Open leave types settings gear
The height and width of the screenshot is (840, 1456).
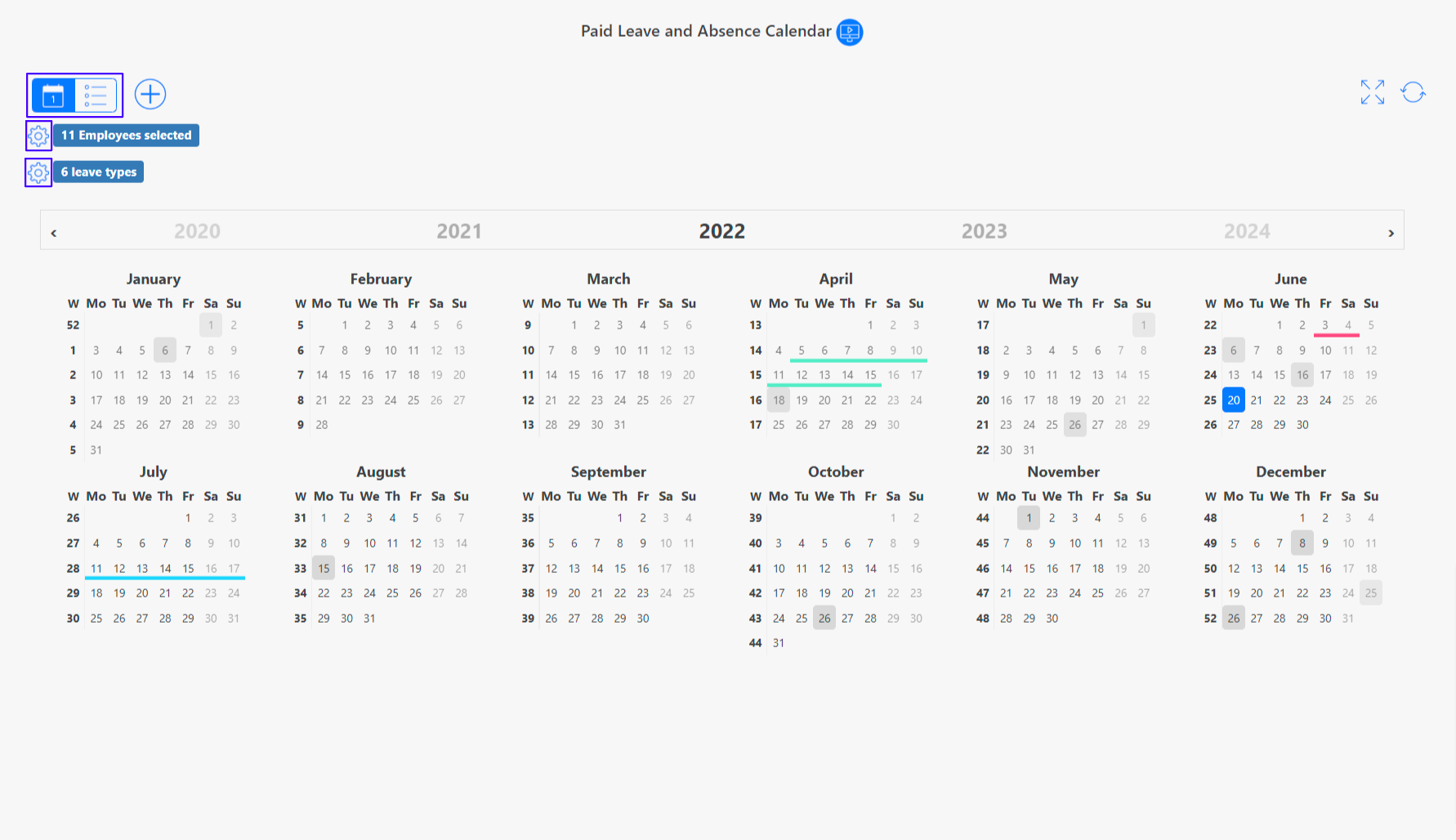tap(38, 172)
